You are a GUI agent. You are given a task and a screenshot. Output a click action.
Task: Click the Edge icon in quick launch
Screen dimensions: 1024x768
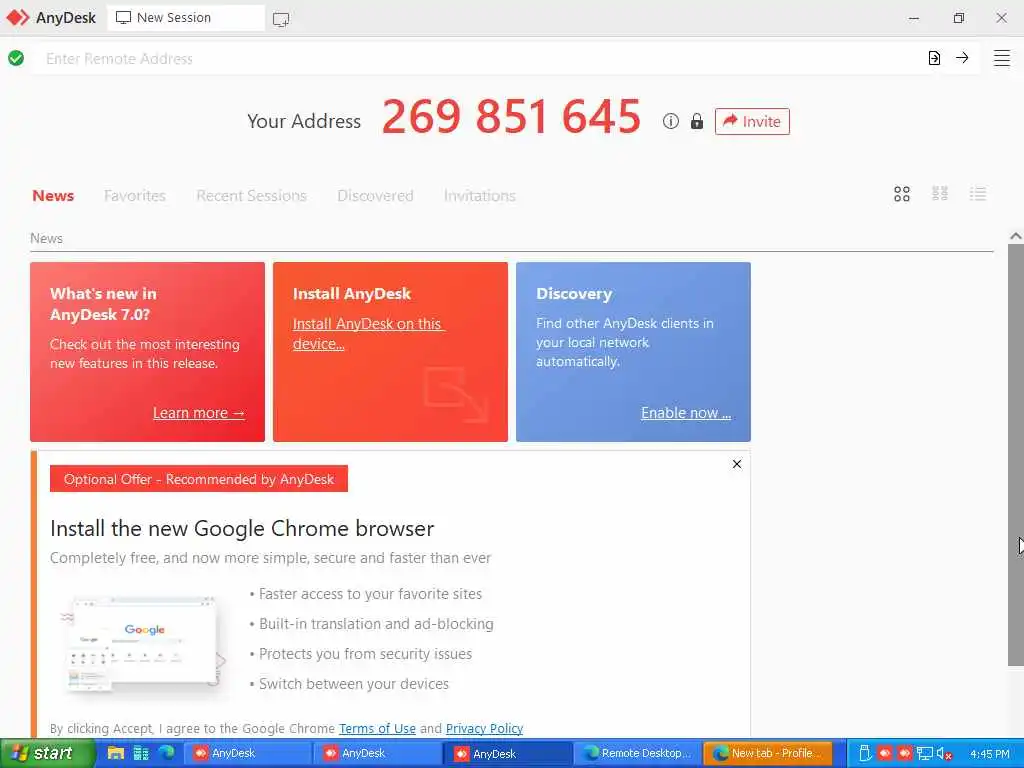click(x=167, y=753)
